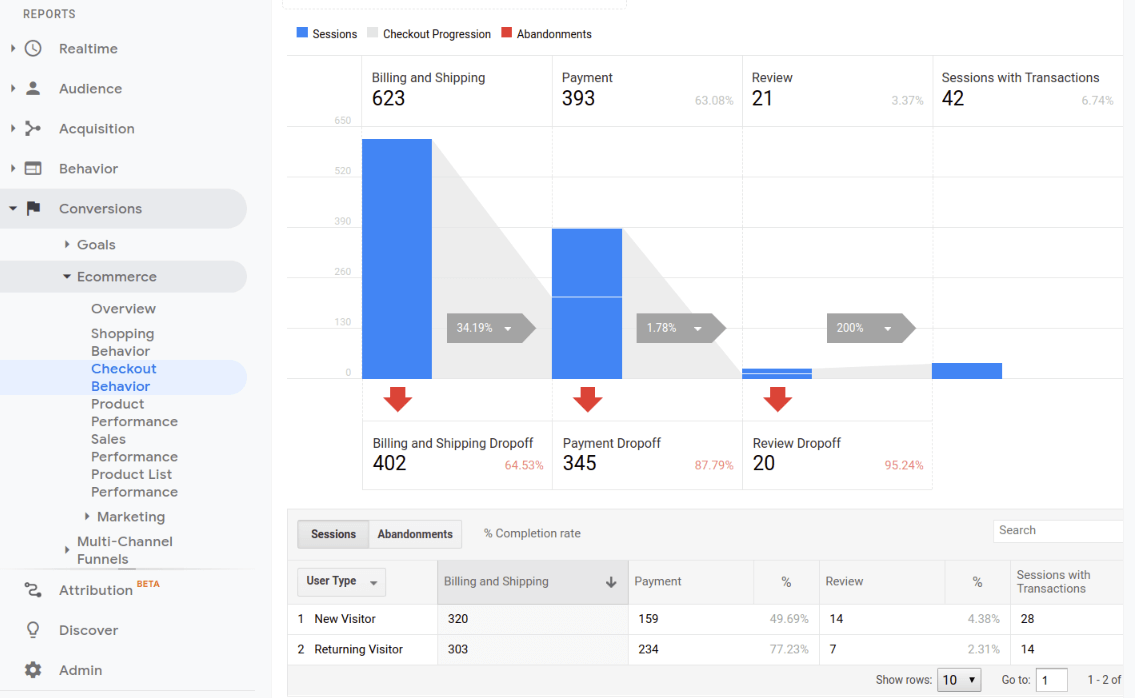Open the Sales Performance report

pyautogui.click(x=134, y=447)
